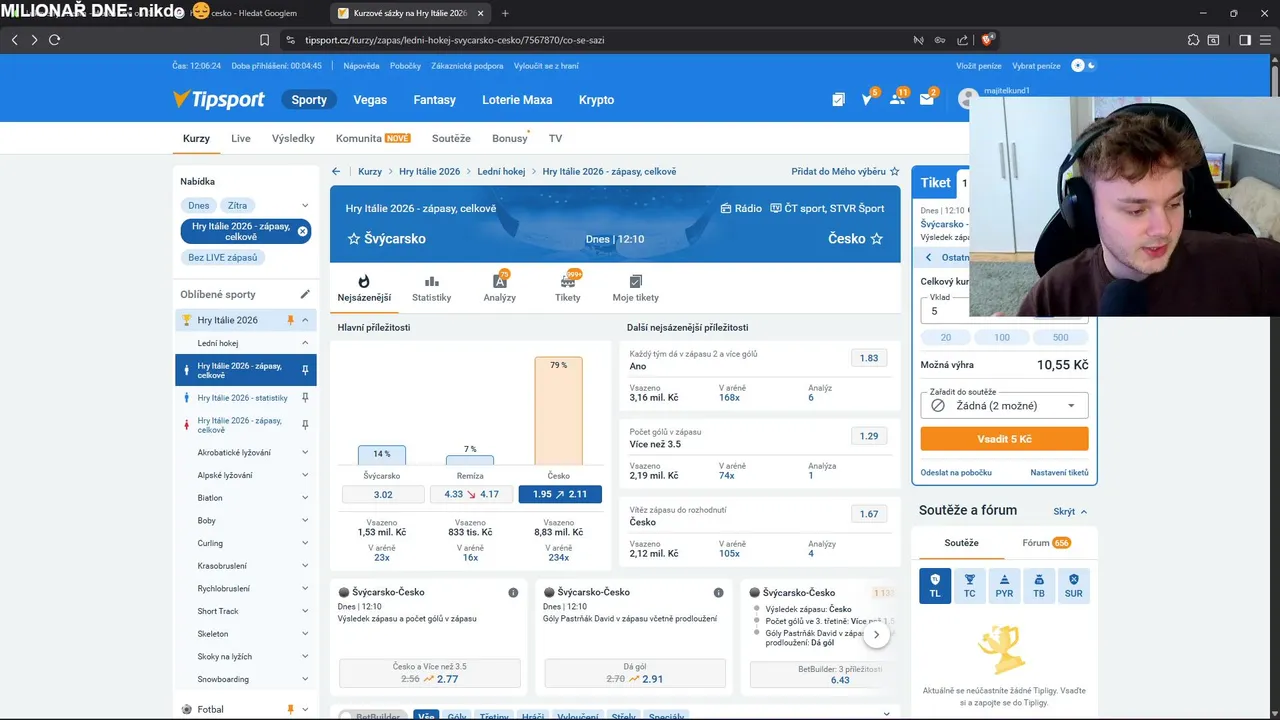Expand Akrobatické lyžování in sidebar
Screen dimensions: 1280x720
[x=305, y=452]
